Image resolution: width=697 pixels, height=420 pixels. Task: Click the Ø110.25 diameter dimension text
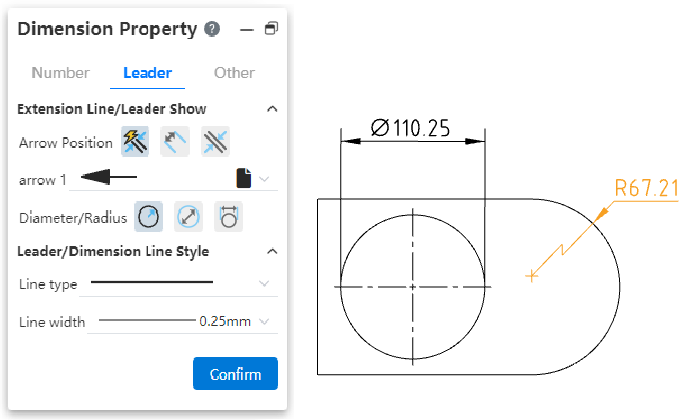click(412, 127)
